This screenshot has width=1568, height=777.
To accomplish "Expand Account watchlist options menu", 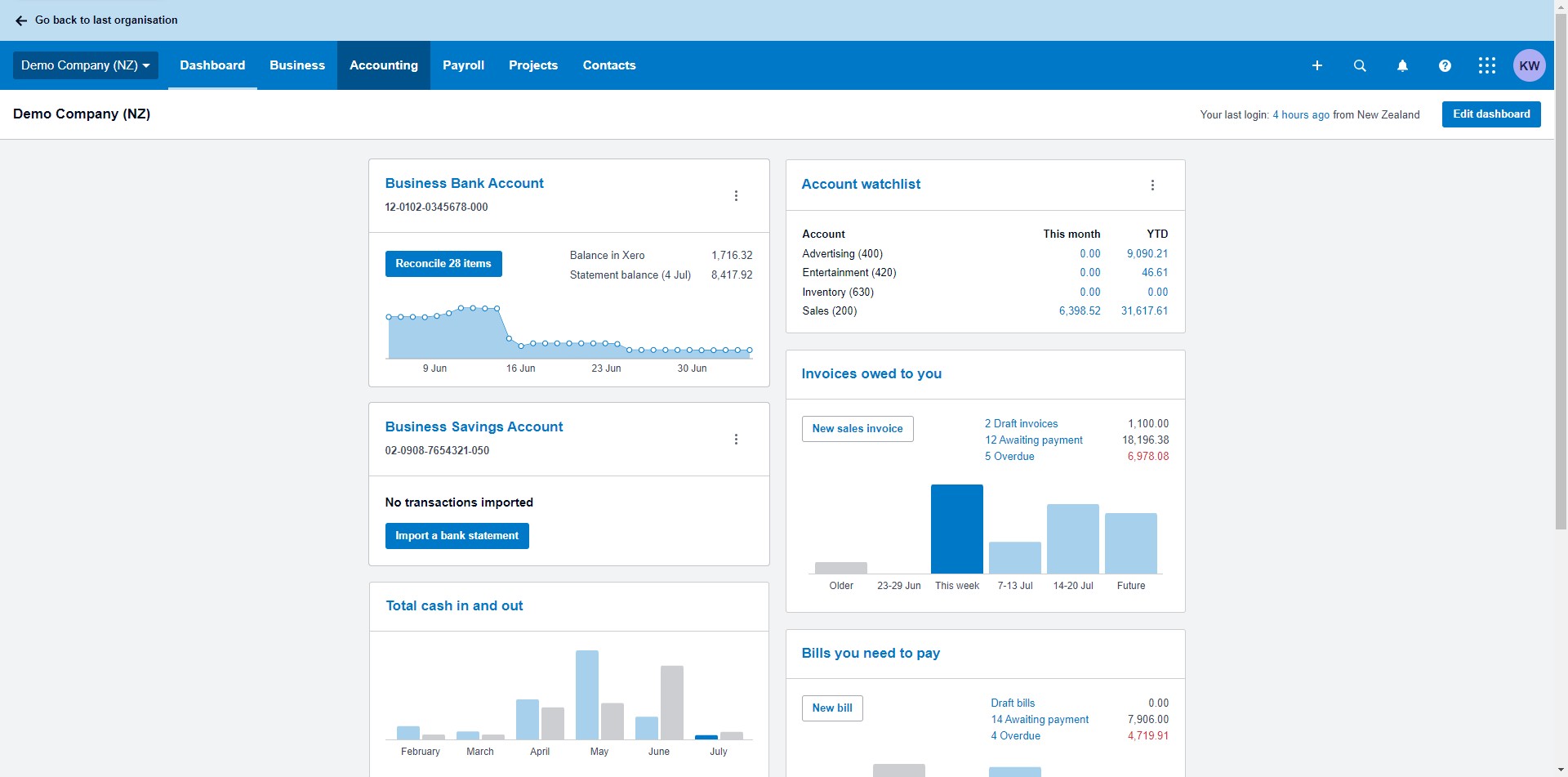I will (x=1152, y=185).
